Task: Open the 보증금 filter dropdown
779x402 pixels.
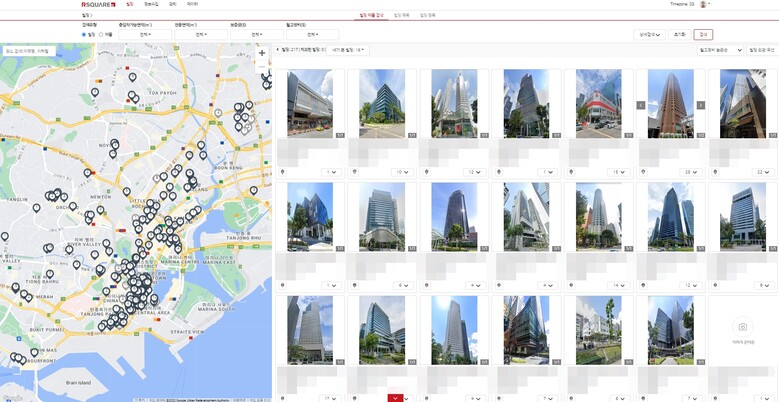Action: coord(257,34)
